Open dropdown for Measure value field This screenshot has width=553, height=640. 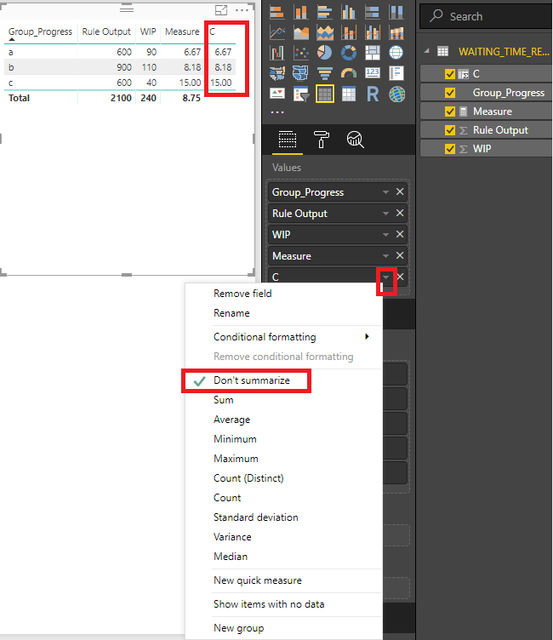coord(386,256)
